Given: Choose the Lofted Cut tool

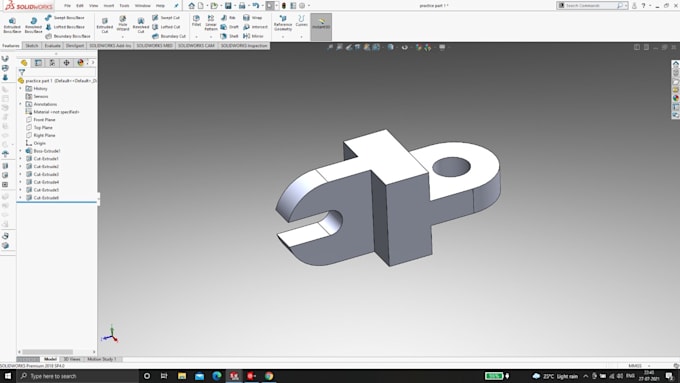Looking at the screenshot, I should (x=166, y=27).
